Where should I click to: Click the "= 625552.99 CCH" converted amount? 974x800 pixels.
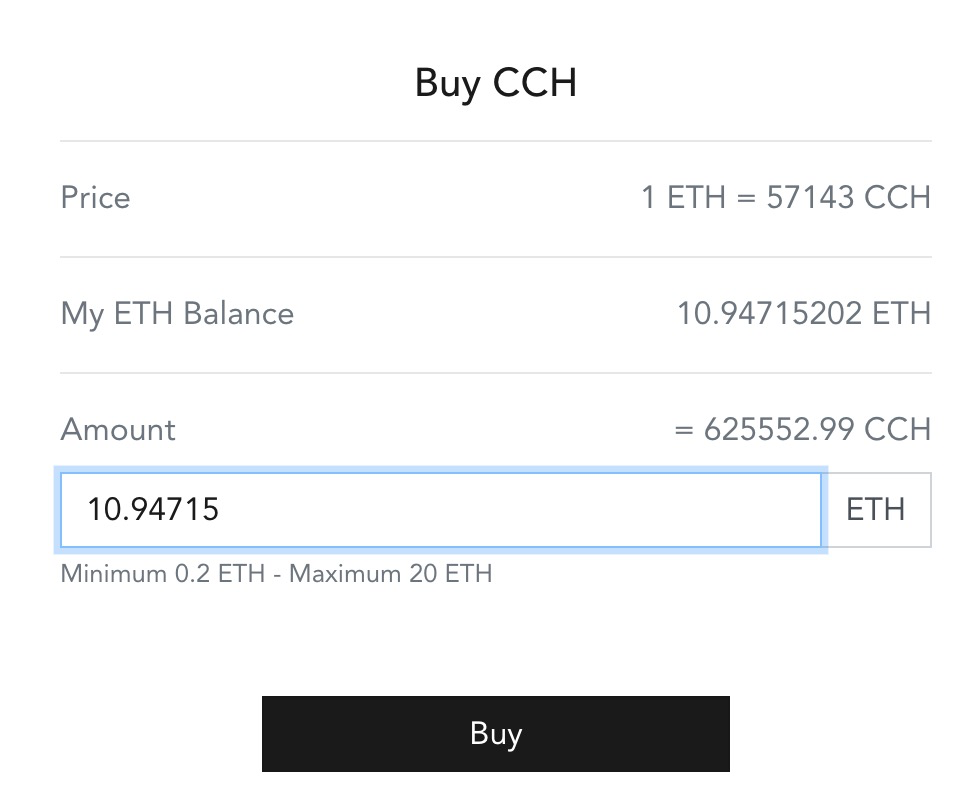coord(803,429)
